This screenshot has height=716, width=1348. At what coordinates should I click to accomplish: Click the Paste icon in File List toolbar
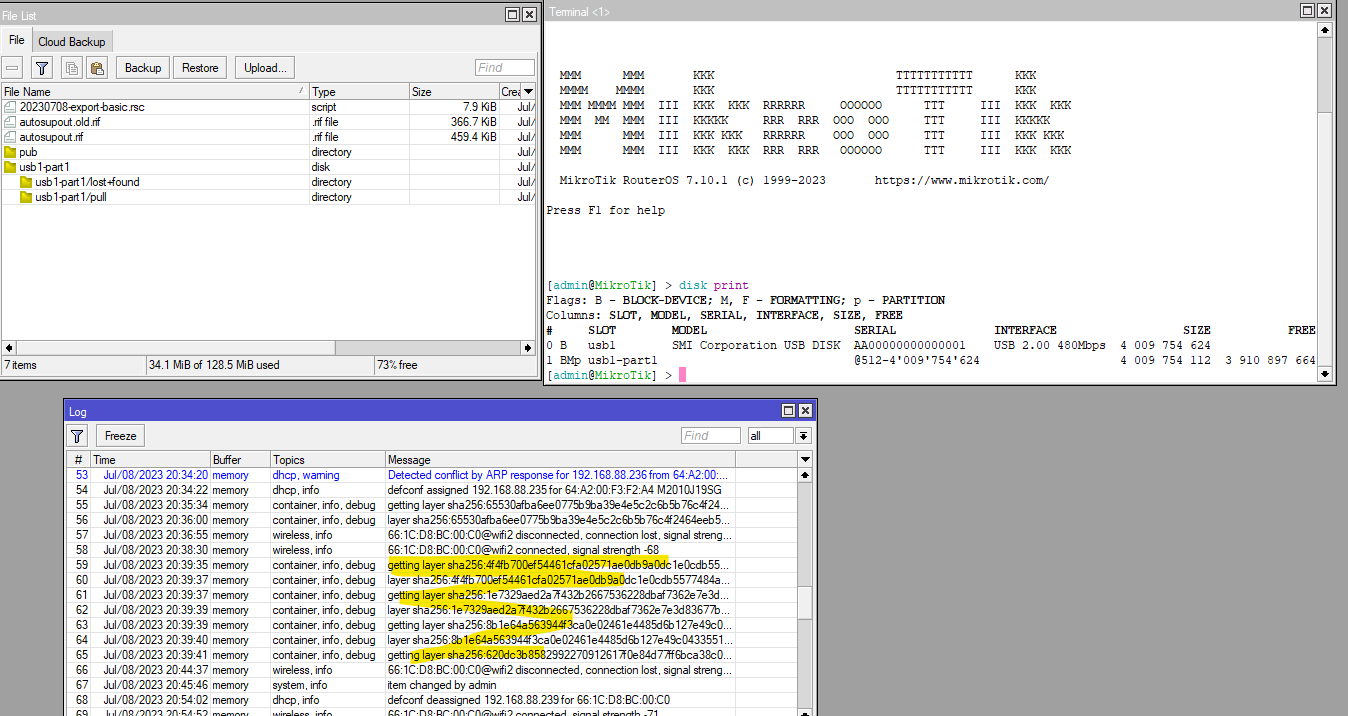[96, 67]
